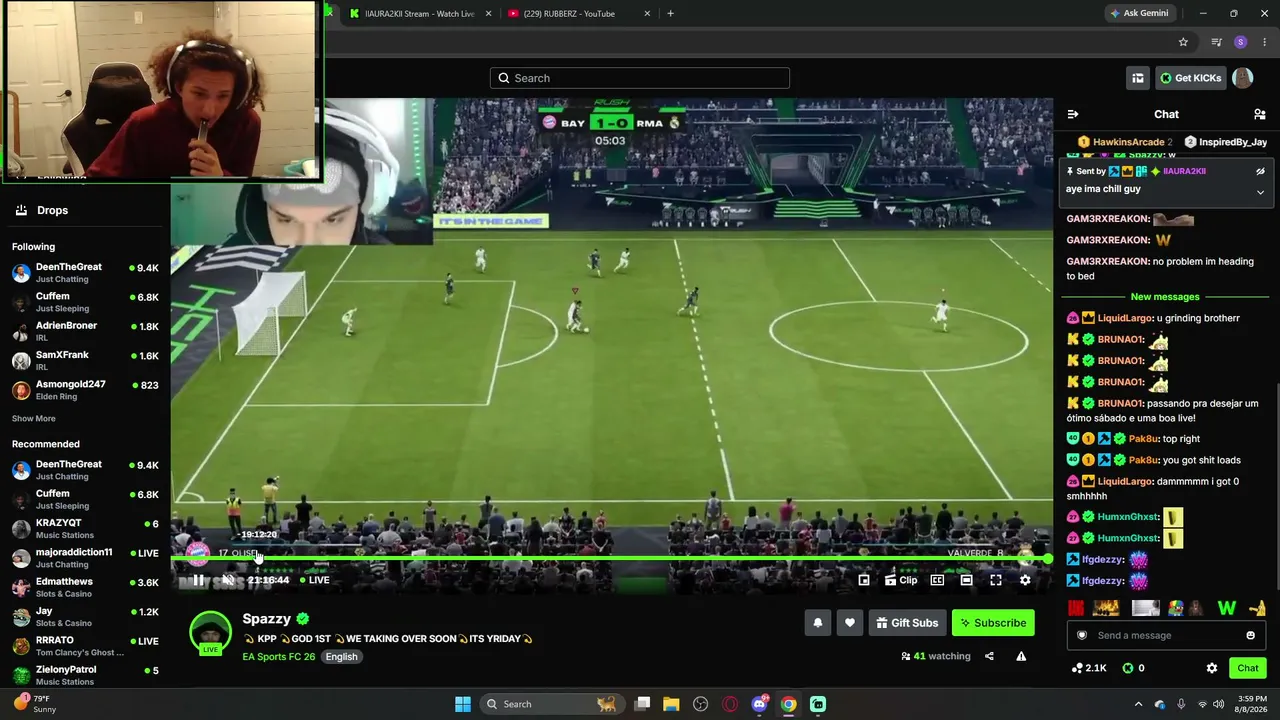Click the Get KICKs button
1280x720 pixels.
tap(1190, 78)
